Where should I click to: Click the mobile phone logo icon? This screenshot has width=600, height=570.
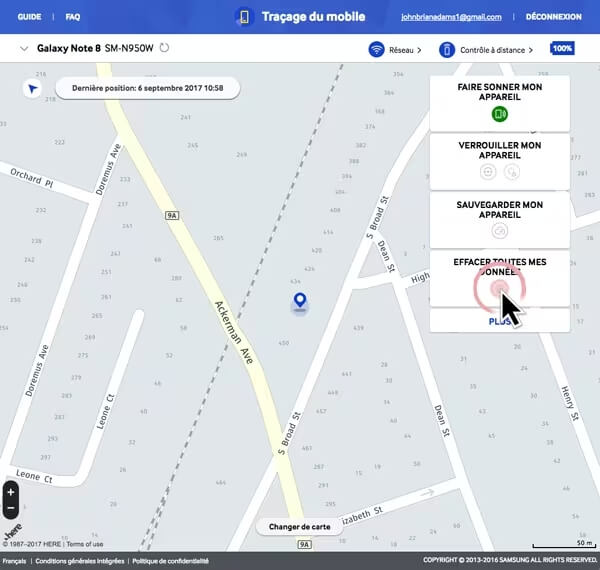click(244, 17)
